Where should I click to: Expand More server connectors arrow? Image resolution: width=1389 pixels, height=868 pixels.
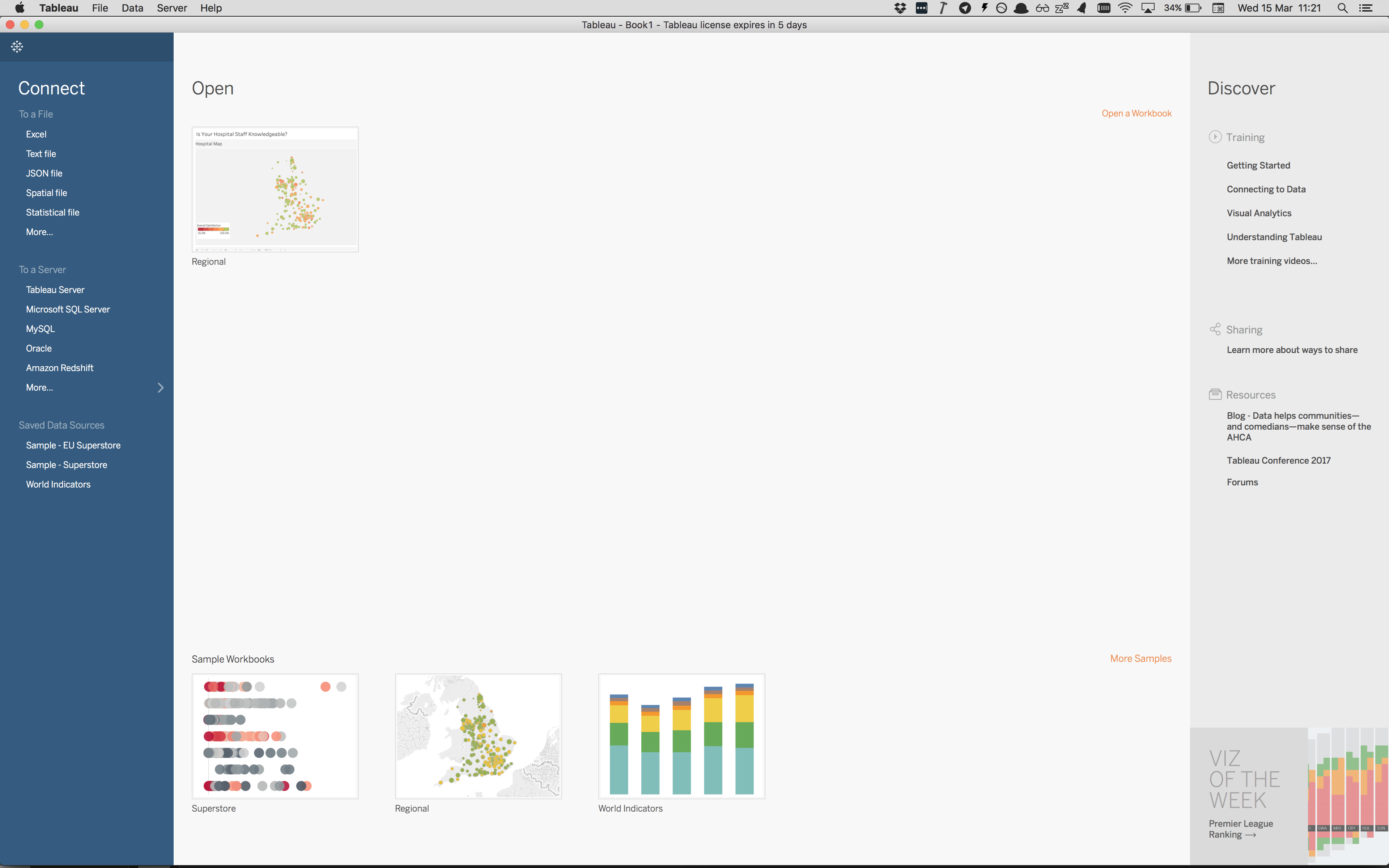(x=160, y=387)
